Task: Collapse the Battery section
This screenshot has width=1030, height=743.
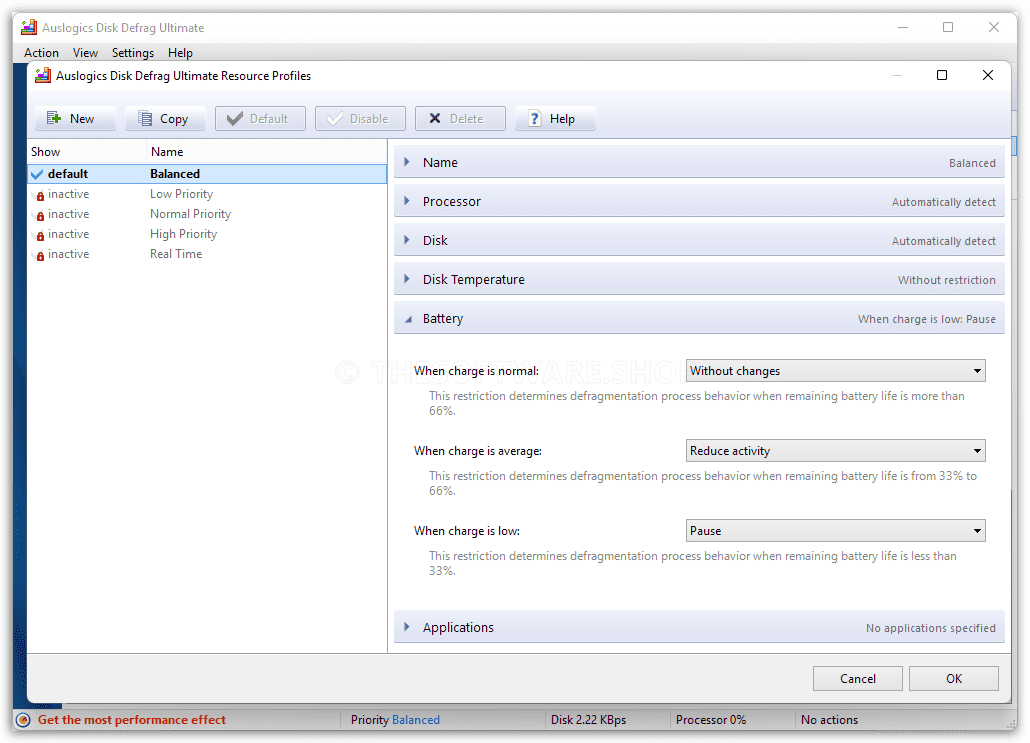Action: (x=699, y=319)
